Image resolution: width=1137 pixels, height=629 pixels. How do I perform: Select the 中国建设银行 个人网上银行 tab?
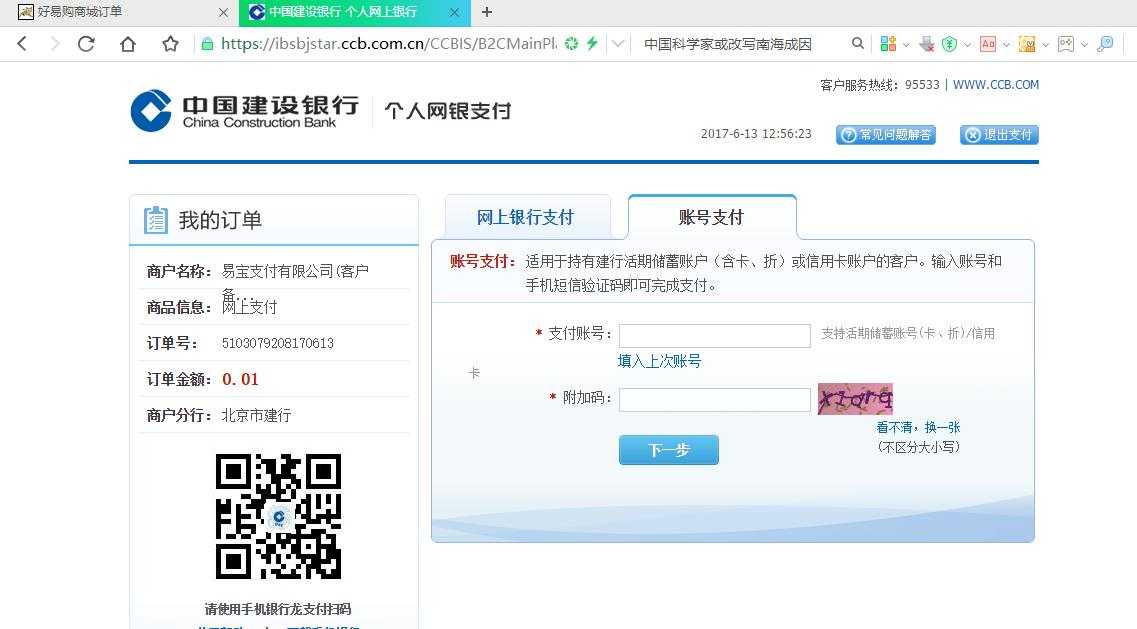355,12
